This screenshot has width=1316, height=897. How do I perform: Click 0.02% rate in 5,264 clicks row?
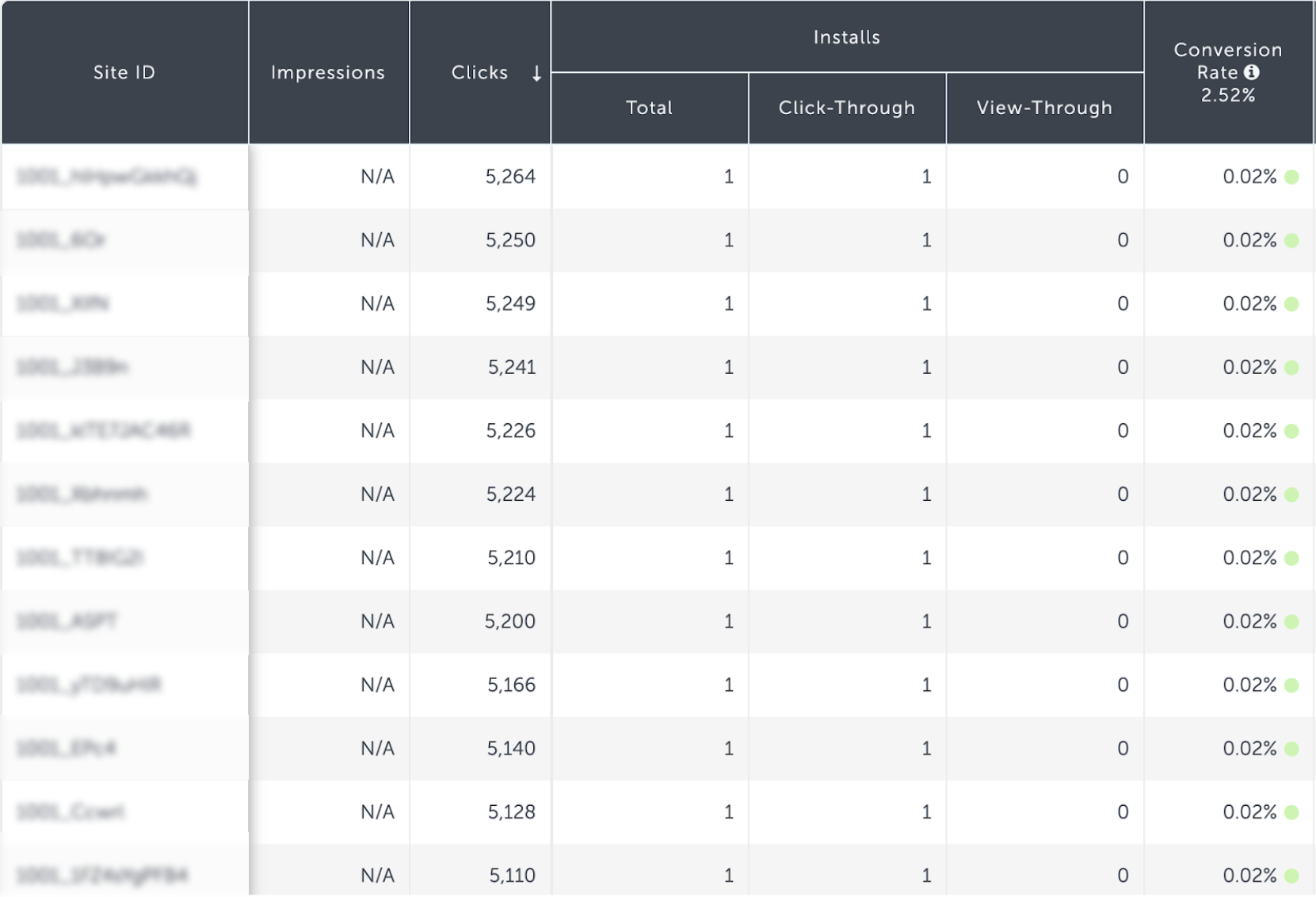coord(1249,176)
